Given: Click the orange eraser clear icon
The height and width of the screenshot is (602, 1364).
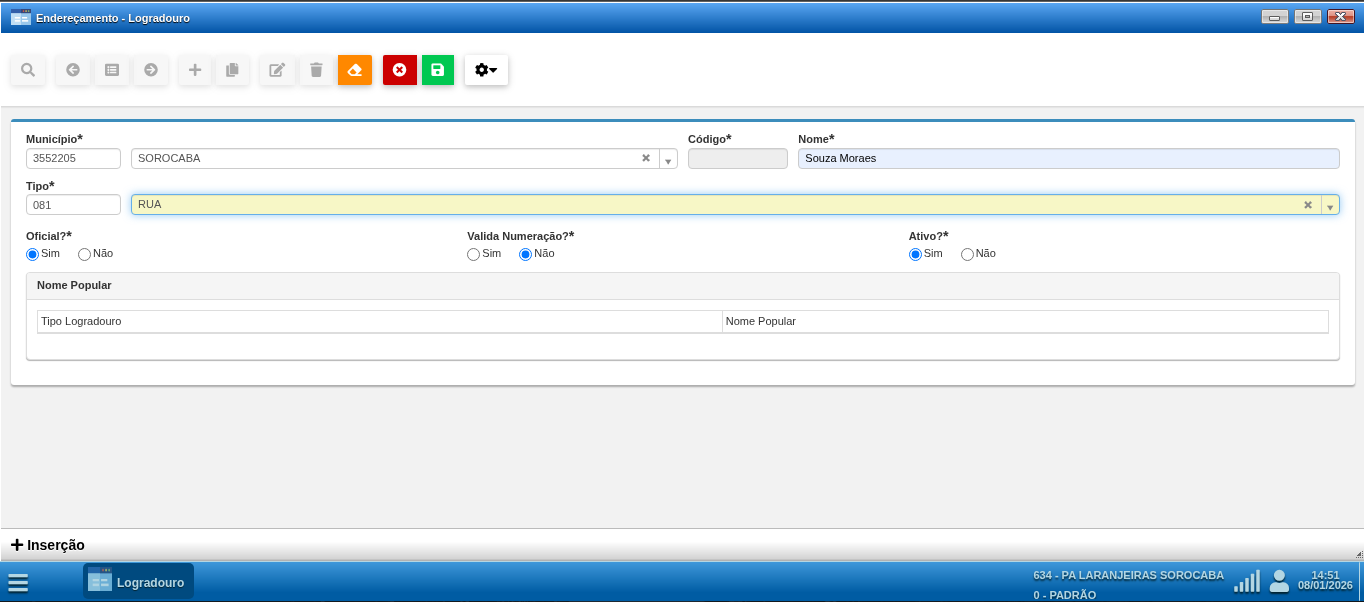Looking at the screenshot, I should tap(355, 70).
